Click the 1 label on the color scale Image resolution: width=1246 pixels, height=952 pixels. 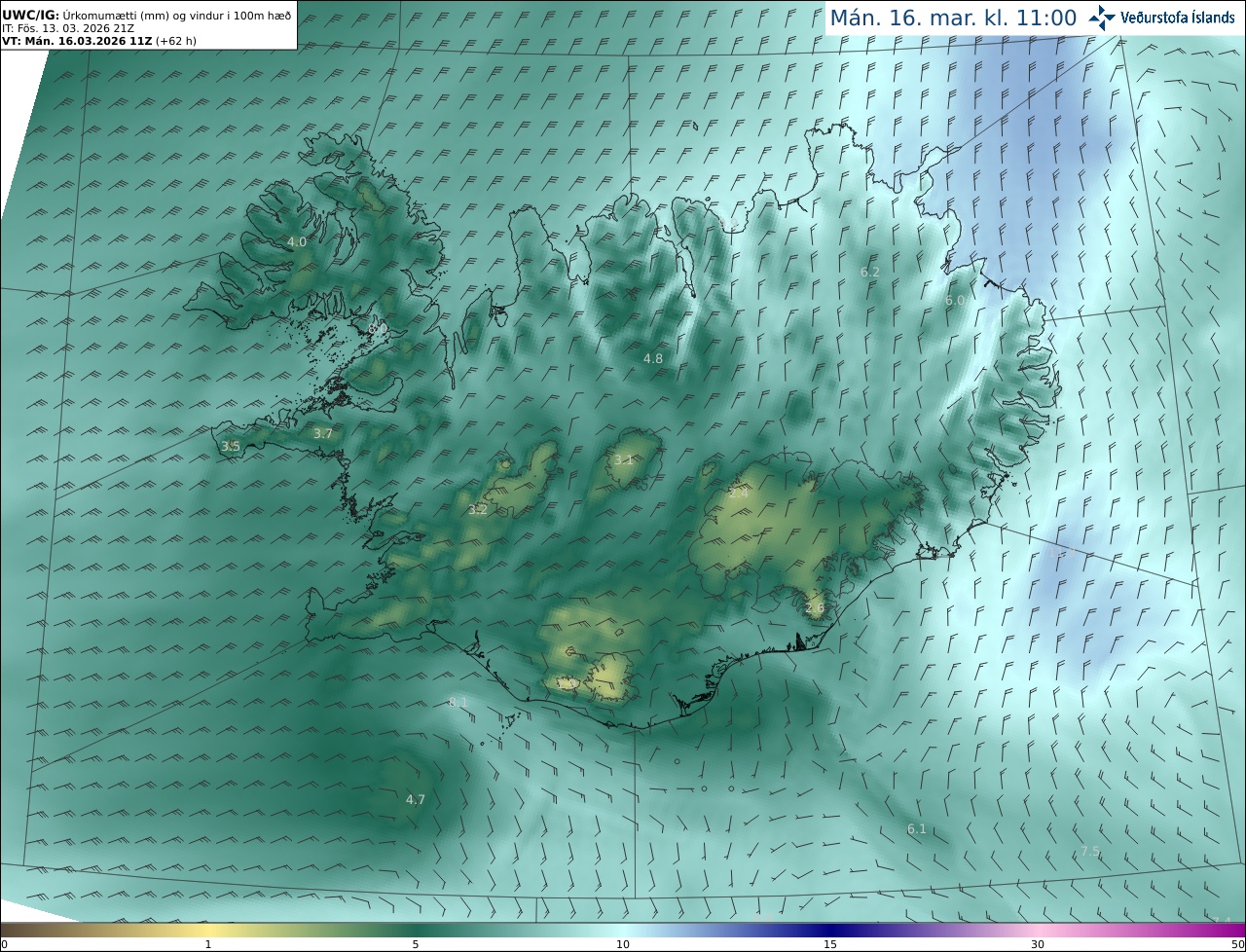coord(208,944)
